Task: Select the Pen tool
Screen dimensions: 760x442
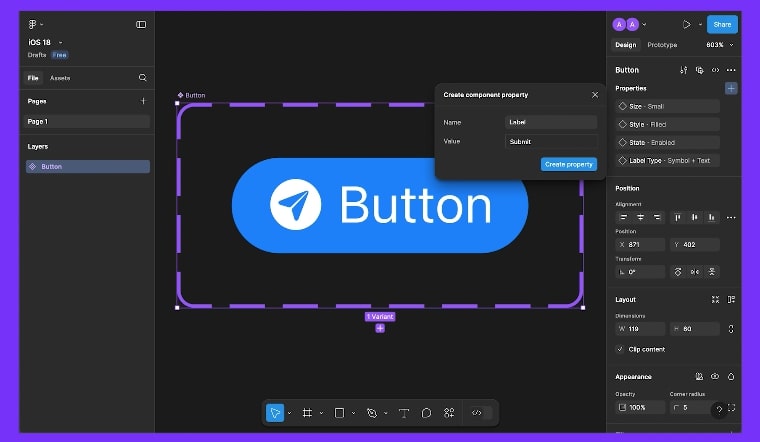Action: [372, 413]
